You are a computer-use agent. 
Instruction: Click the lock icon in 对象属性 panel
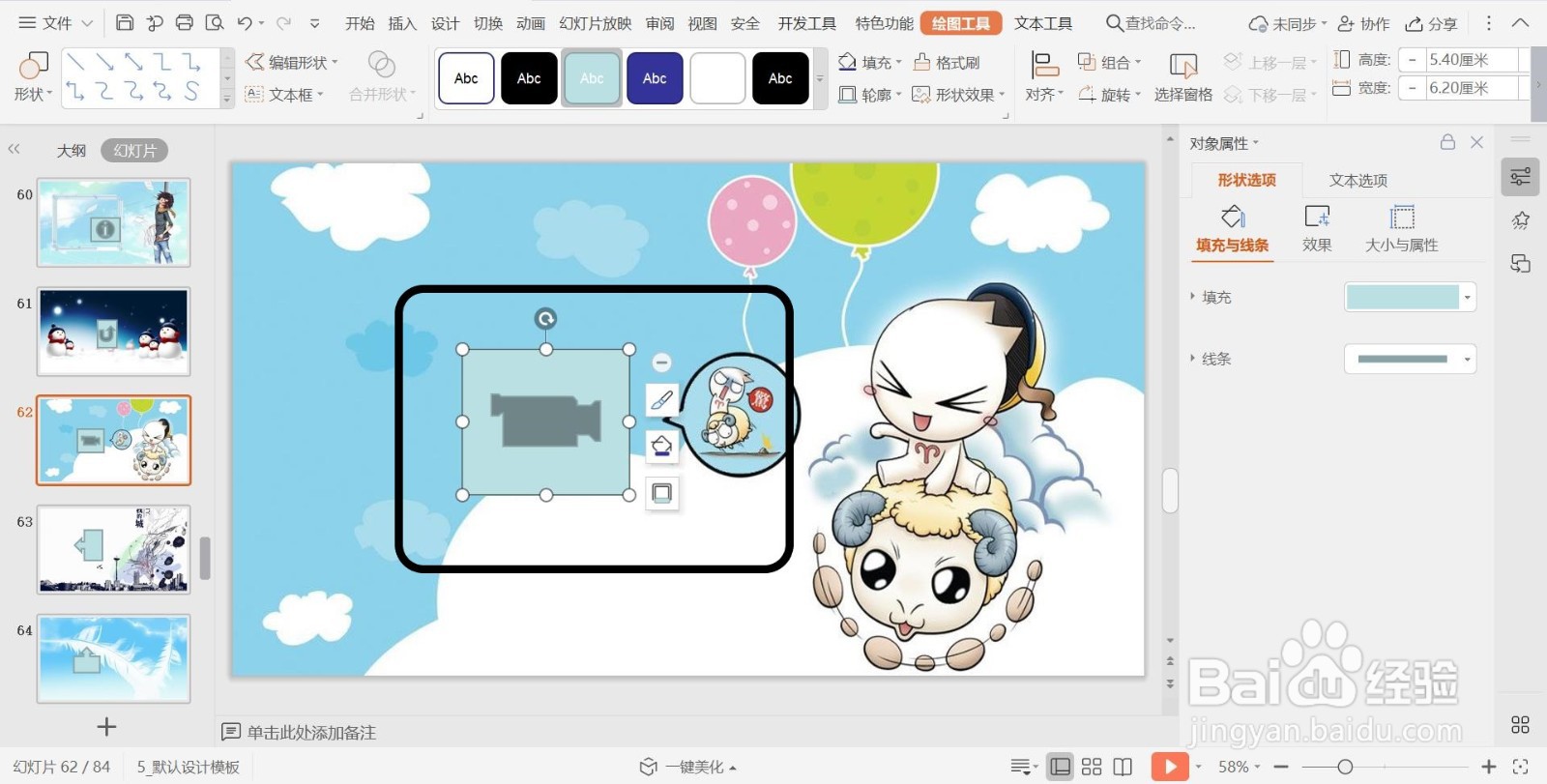click(x=1447, y=142)
